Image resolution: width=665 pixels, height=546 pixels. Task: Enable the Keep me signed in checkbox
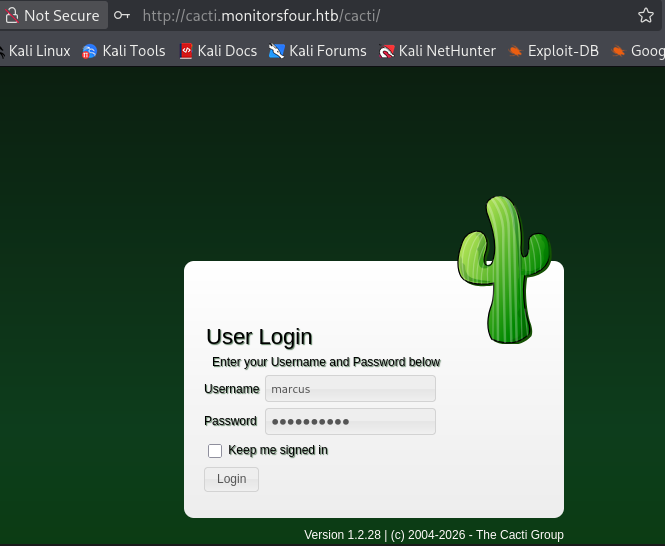215,451
